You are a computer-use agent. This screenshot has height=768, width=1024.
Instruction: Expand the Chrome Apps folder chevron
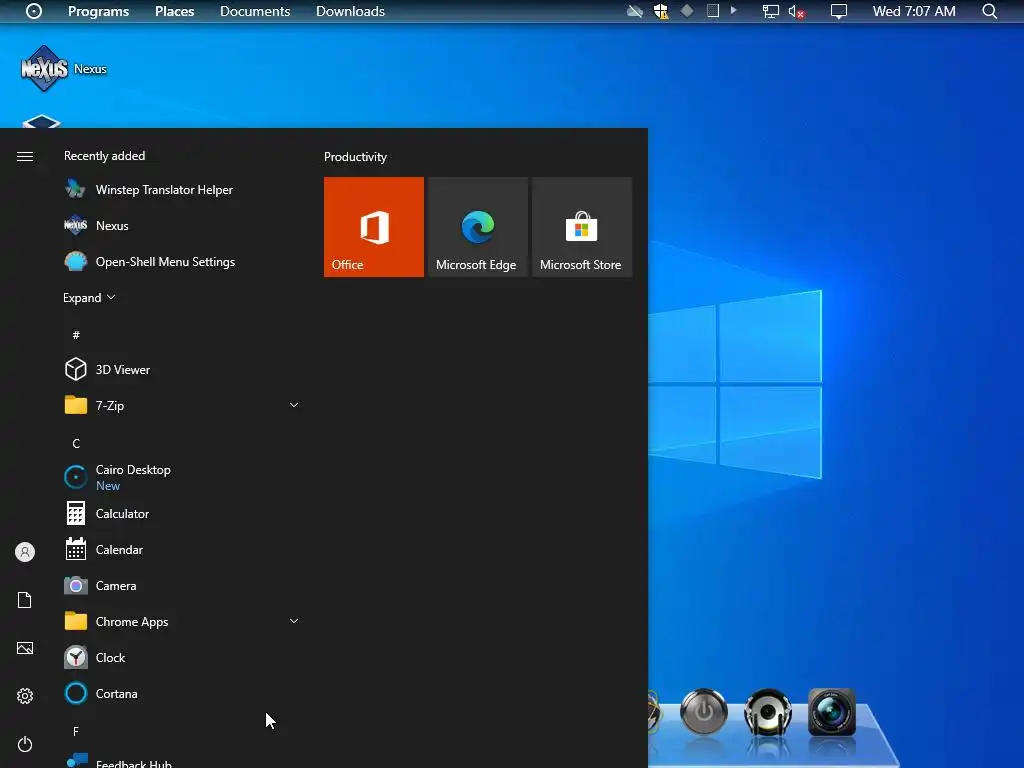click(294, 621)
